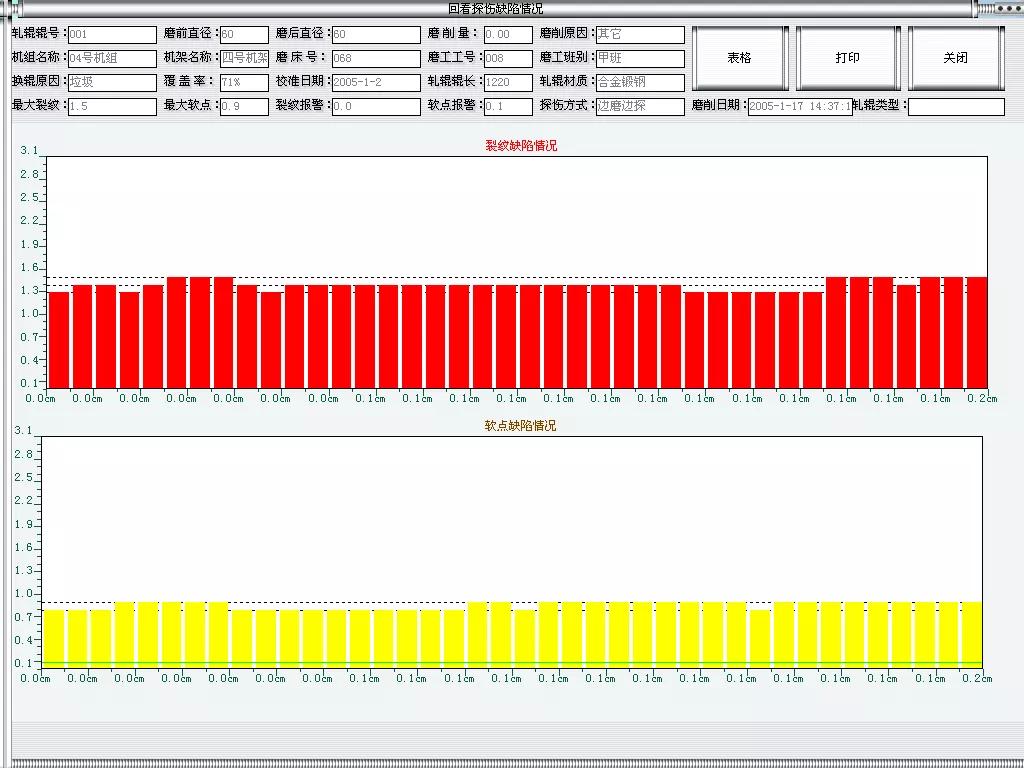
Task: Click the last yellow bar in soft-spot chart
Action: tap(971, 633)
